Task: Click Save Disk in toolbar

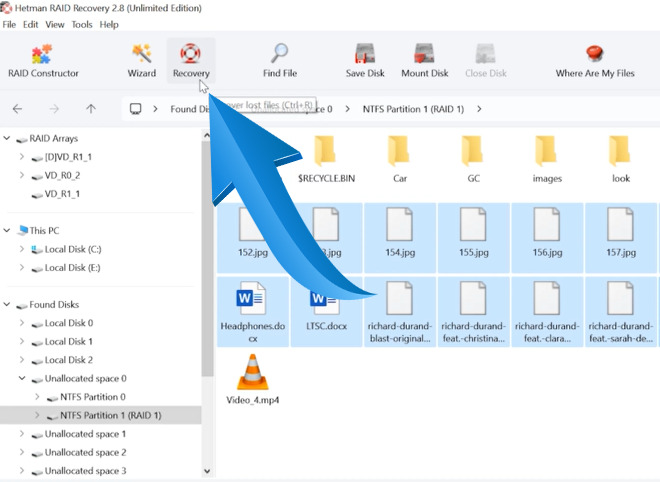Action: 365,61
